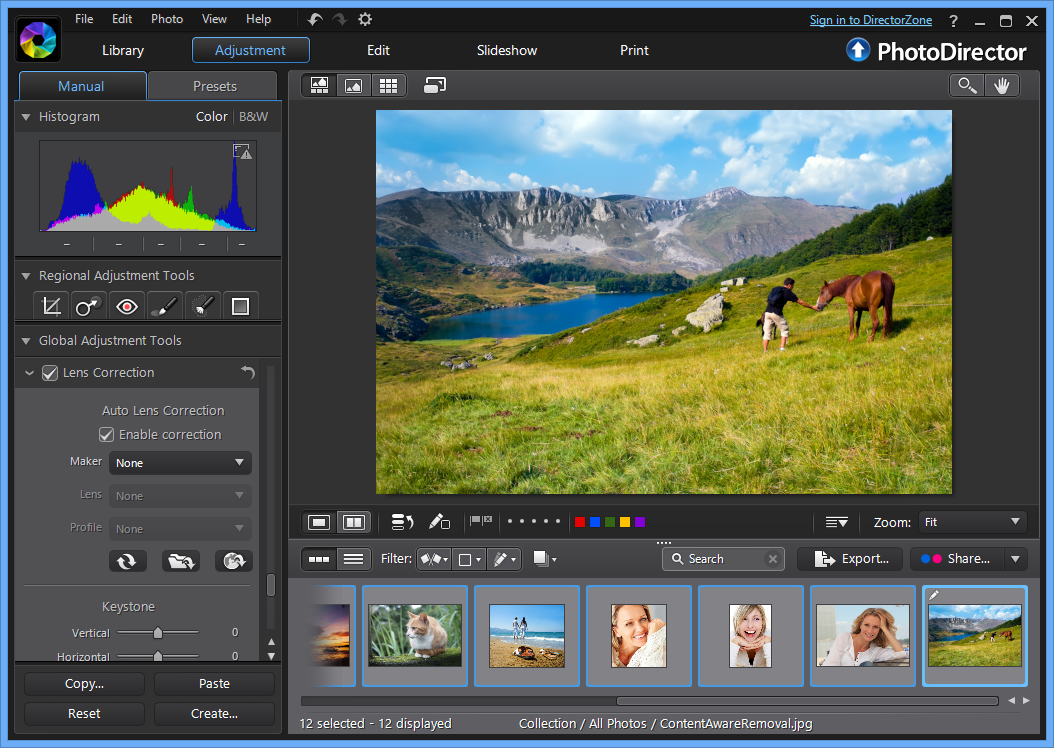
Task: Activate the hand pan tool
Action: [x=1001, y=85]
